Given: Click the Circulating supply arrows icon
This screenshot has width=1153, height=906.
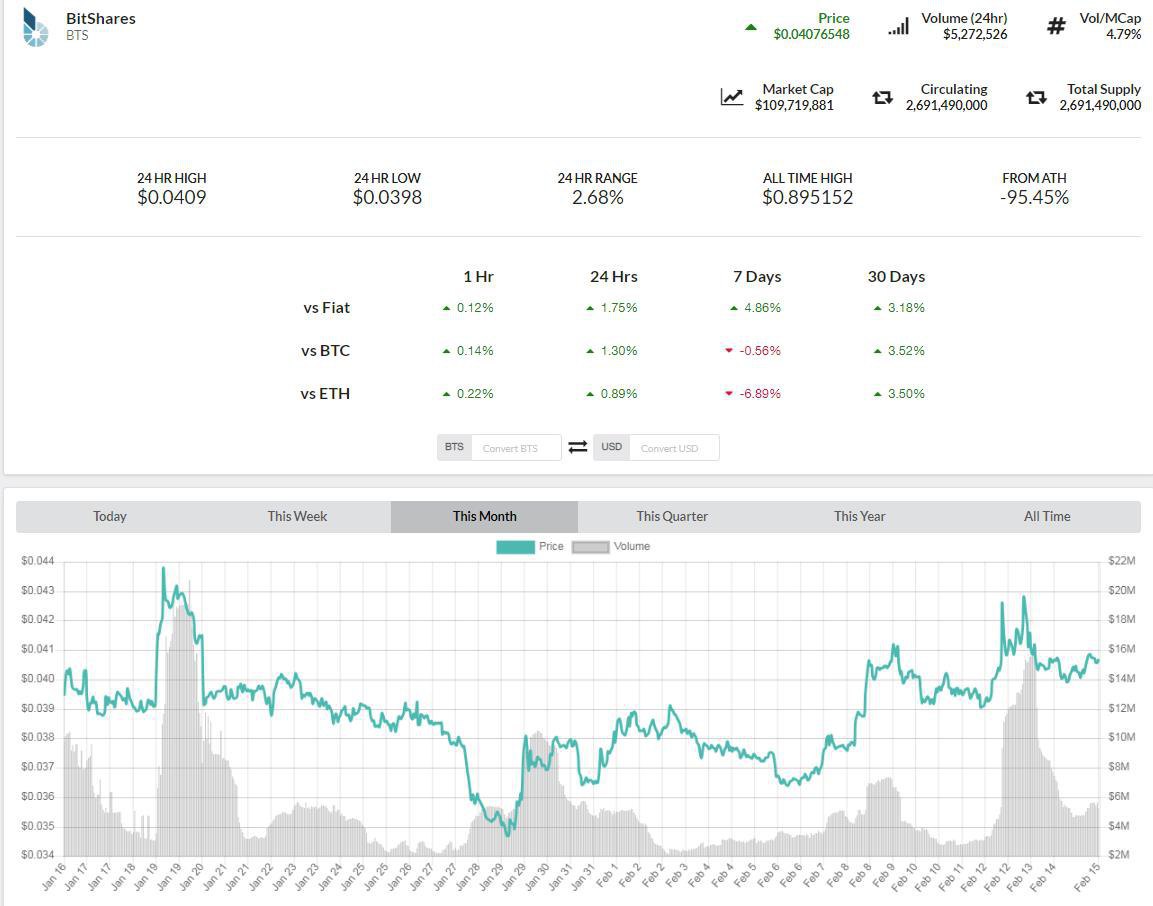Looking at the screenshot, I should (x=882, y=97).
